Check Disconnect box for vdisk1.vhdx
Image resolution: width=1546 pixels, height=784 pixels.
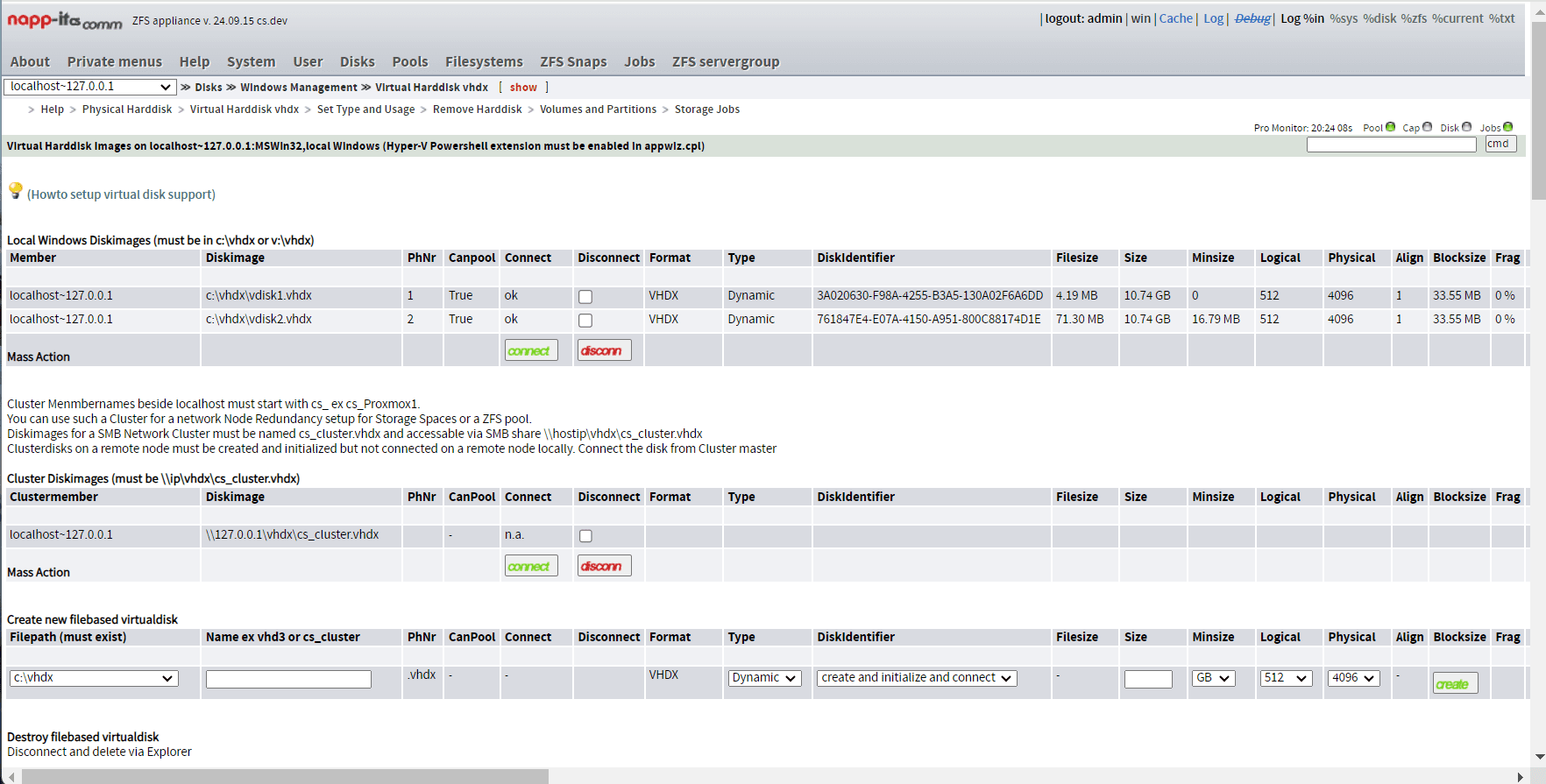585,297
